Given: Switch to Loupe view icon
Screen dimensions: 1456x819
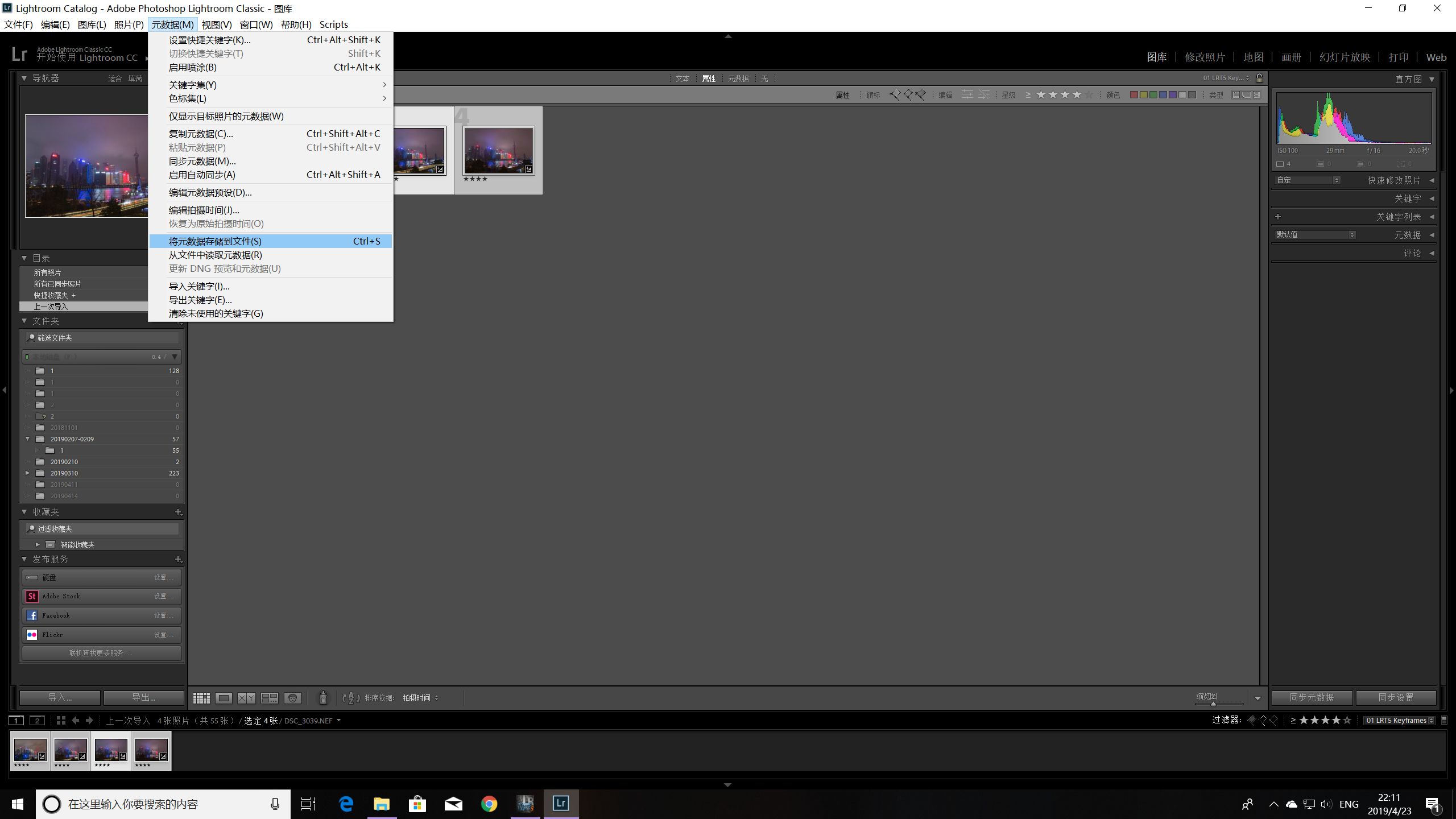Looking at the screenshot, I should [224, 698].
